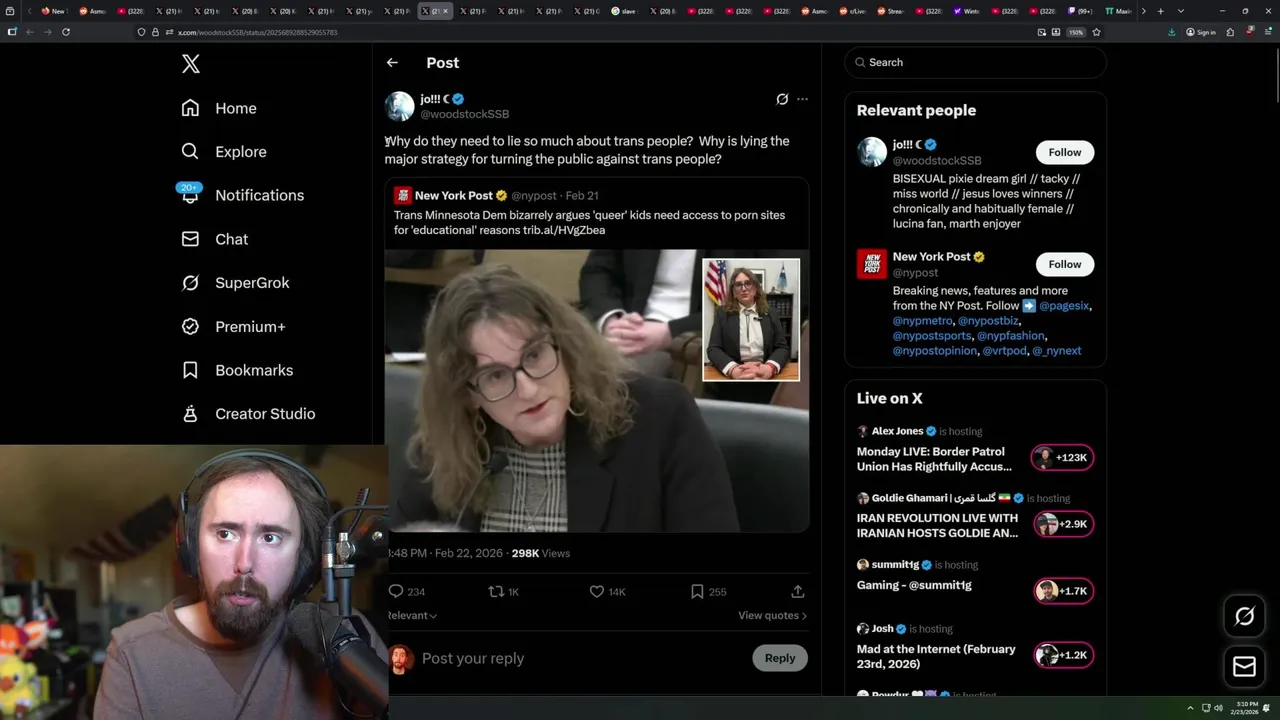The height and width of the screenshot is (720, 1280).
Task: Open the @nypmetro mention link
Action: tap(923, 321)
